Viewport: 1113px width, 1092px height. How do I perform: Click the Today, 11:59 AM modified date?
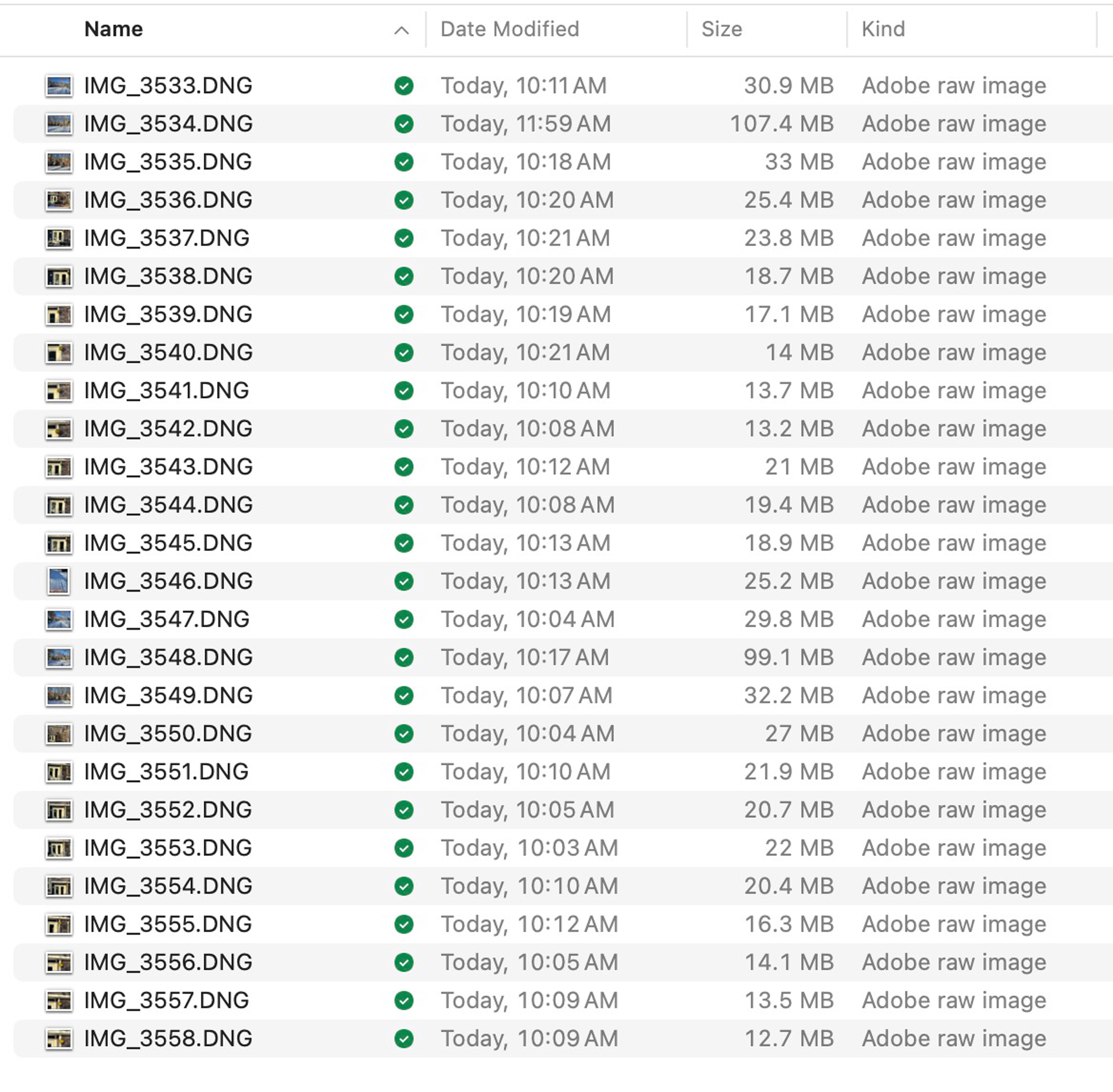click(526, 124)
